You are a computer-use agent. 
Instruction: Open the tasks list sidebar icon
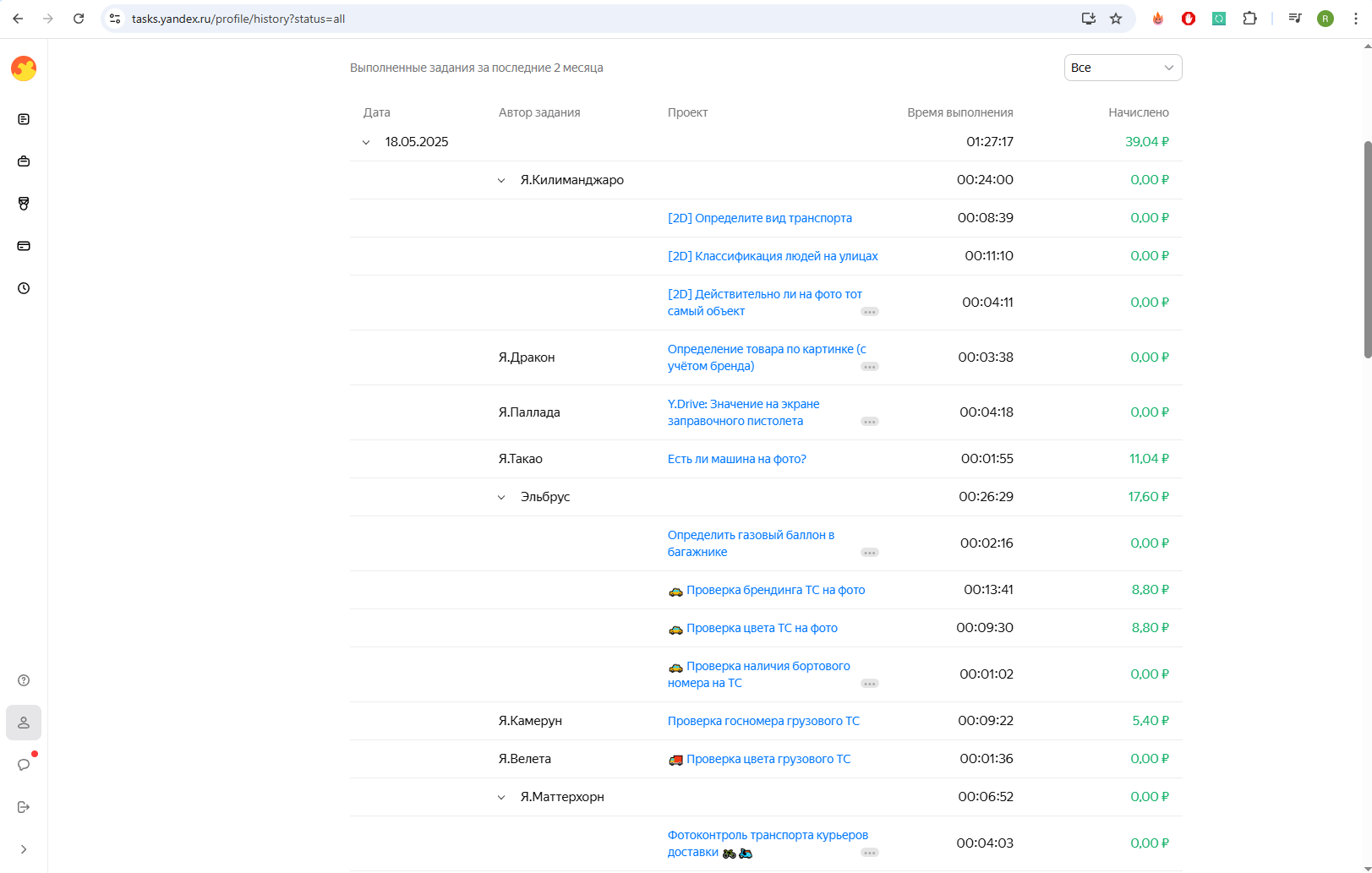24,119
